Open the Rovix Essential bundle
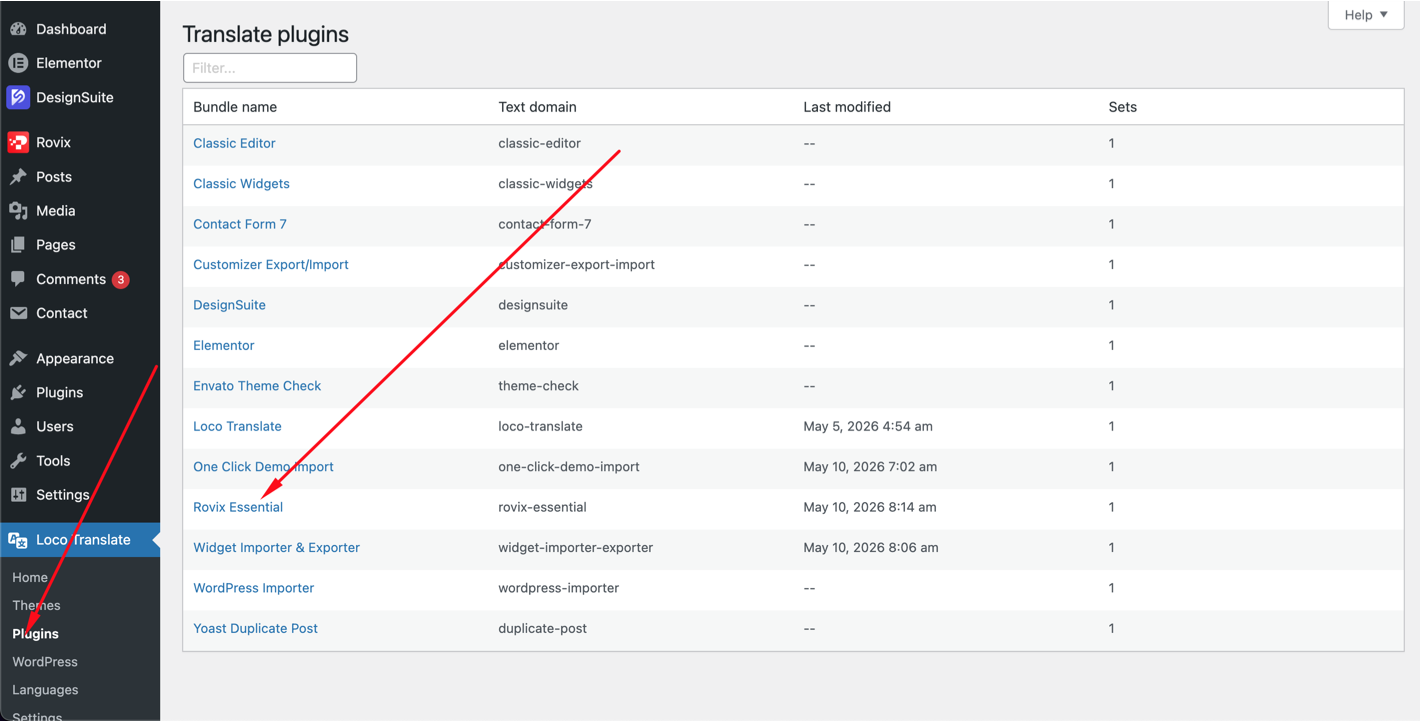The height and width of the screenshot is (721, 1420). [238, 507]
